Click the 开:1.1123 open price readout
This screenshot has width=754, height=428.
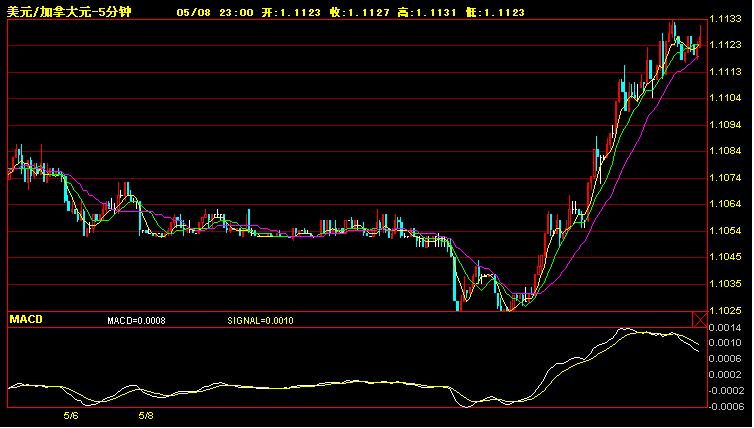pos(291,13)
